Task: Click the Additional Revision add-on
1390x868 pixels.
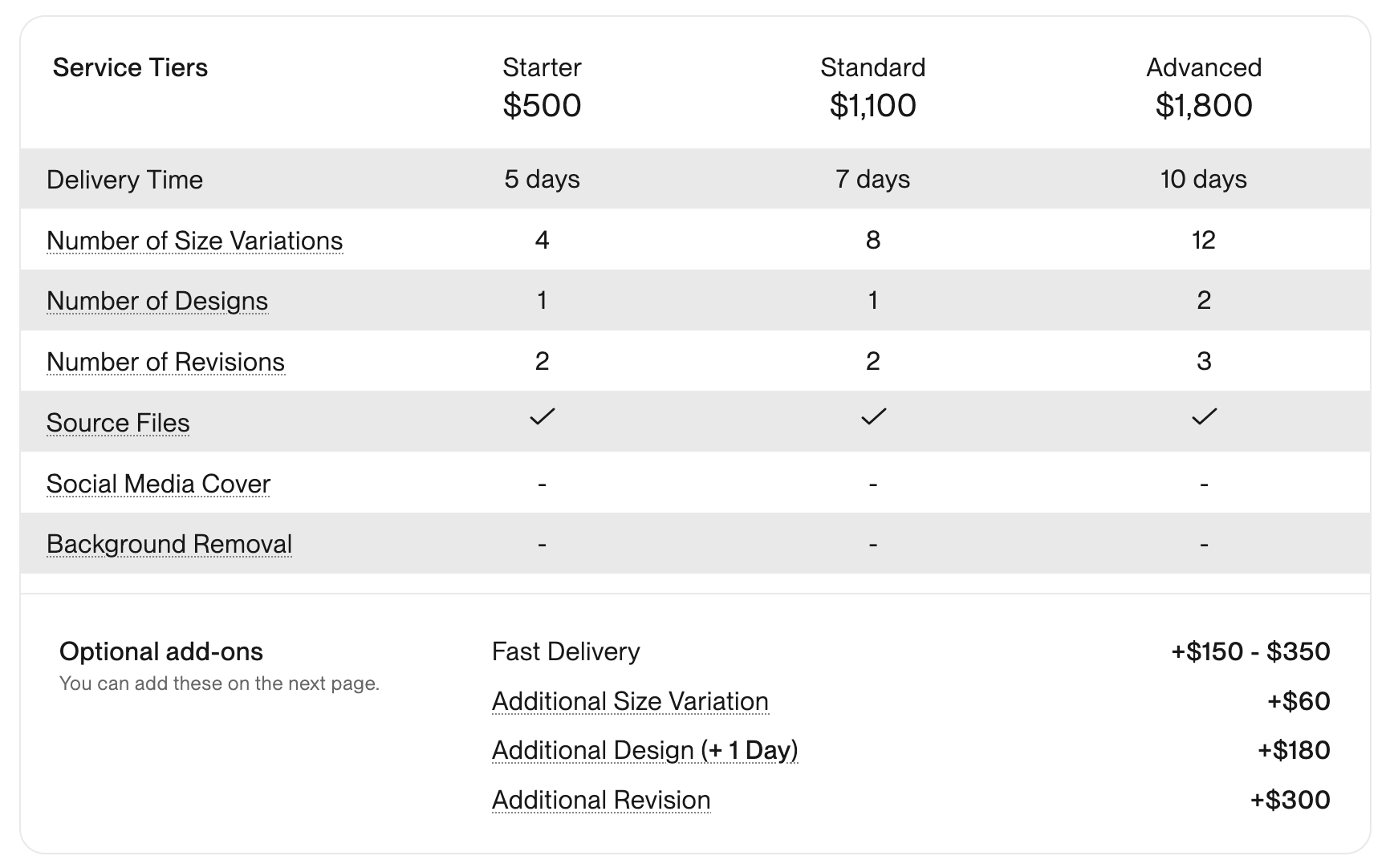Action: coord(601,800)
